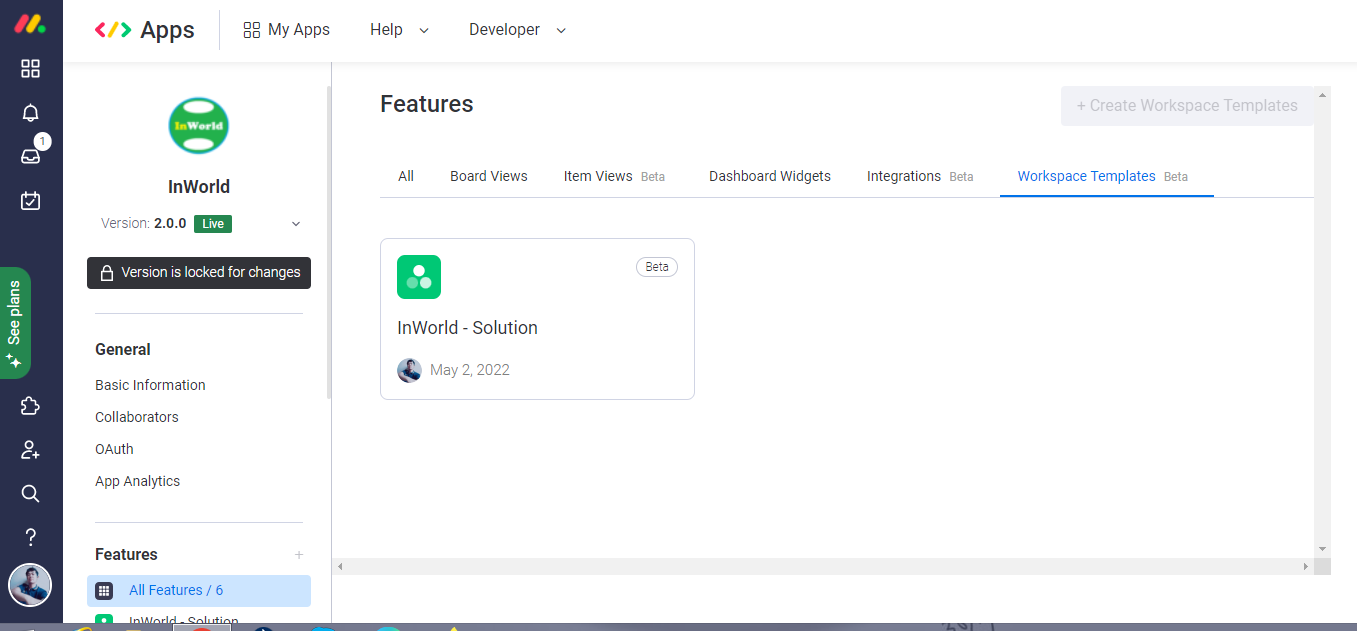Open the notifications bell
The height and width of the screenshot is (631, 1357).
click(31, 113)
